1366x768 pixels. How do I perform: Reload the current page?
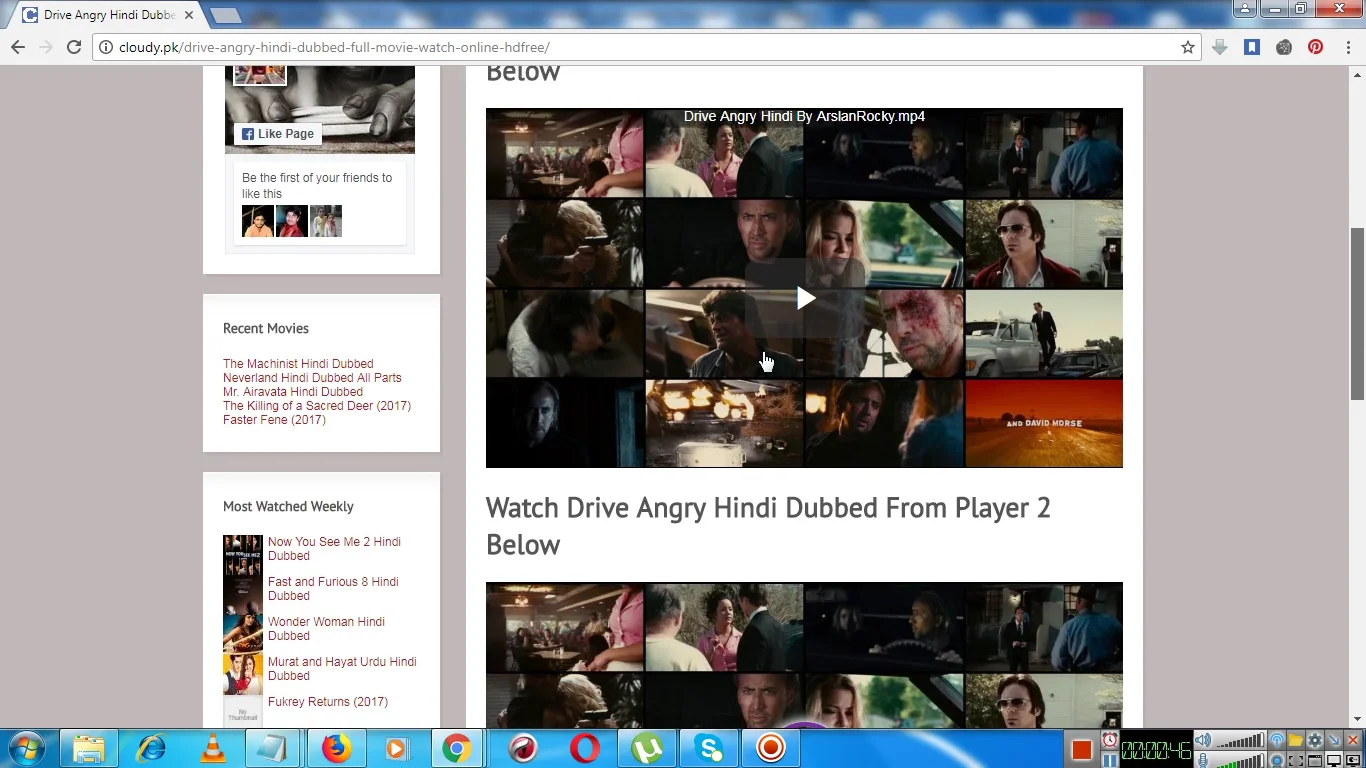[x=74, y=47]
